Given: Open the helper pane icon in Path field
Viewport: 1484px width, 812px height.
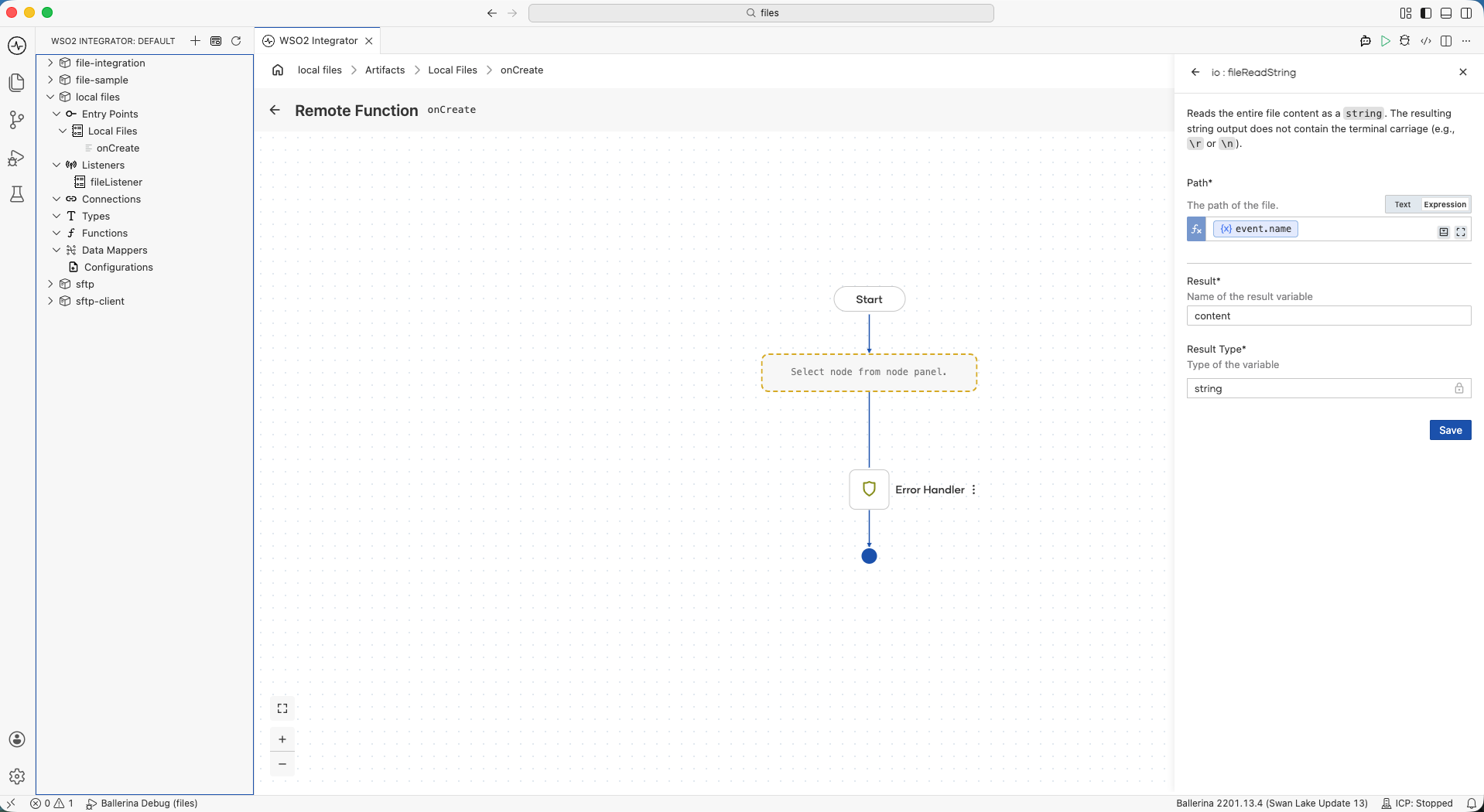Looking at the screenshot, I should pos(1444,232).
